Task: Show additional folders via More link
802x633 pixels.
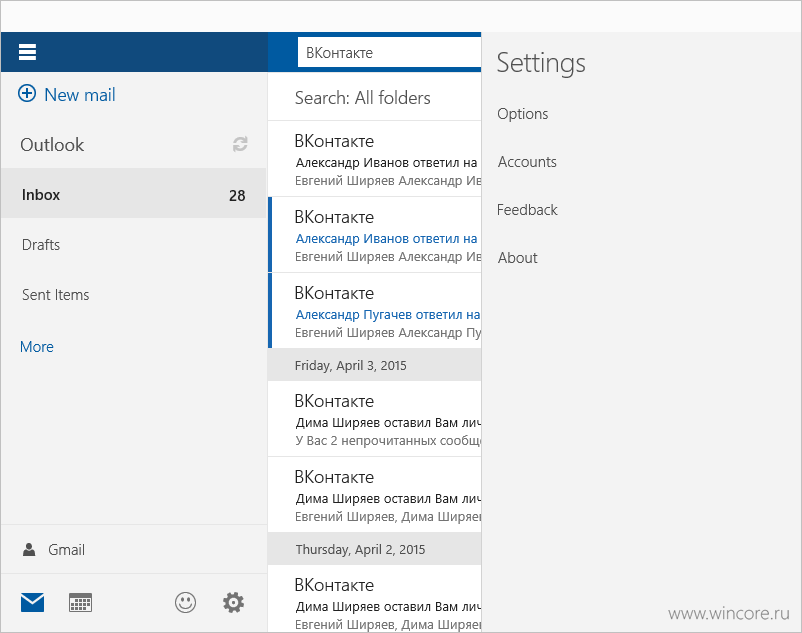Action: pyautogui.click(x=37, y=347)
